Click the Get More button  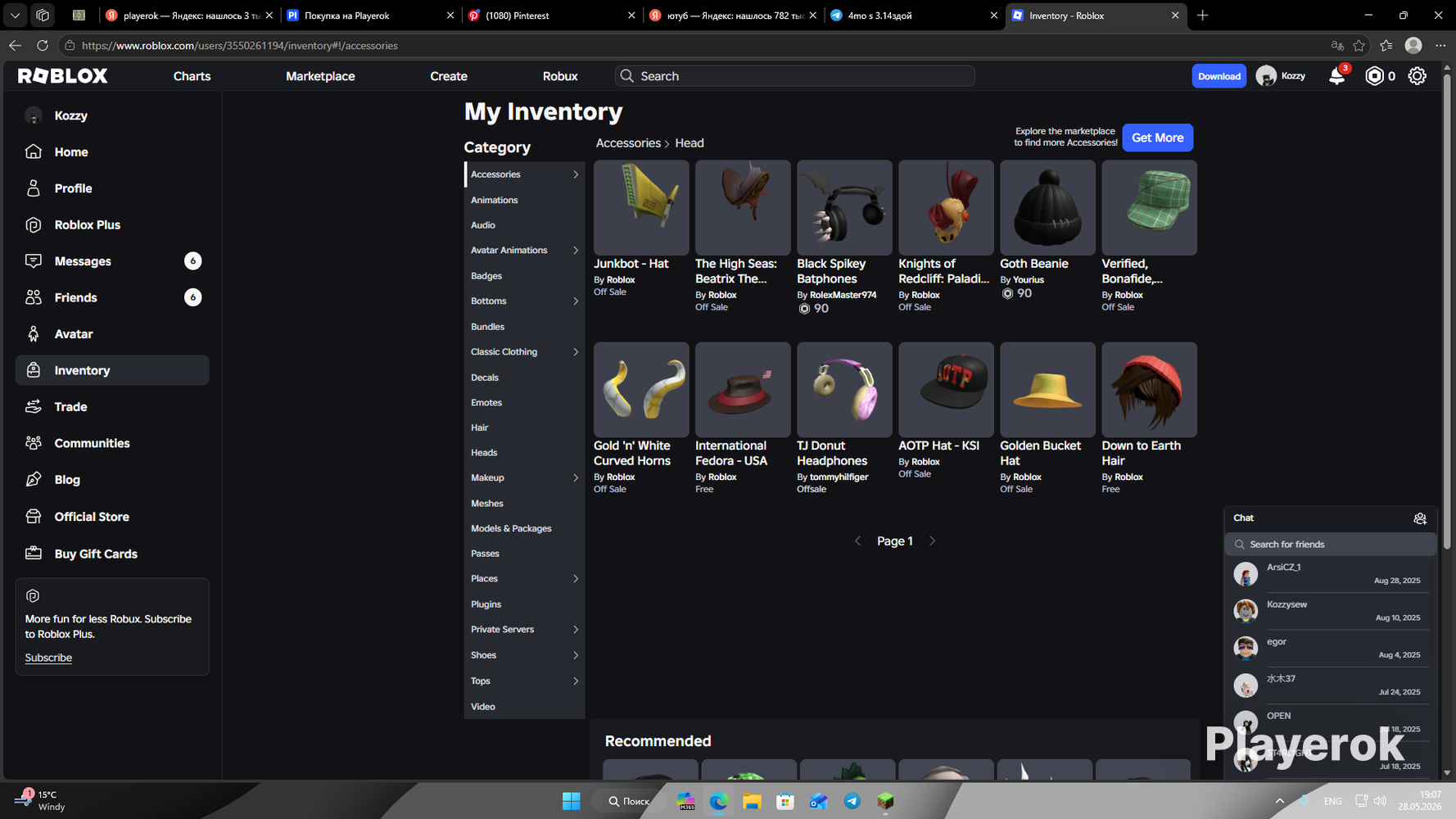coord(1157,138)
